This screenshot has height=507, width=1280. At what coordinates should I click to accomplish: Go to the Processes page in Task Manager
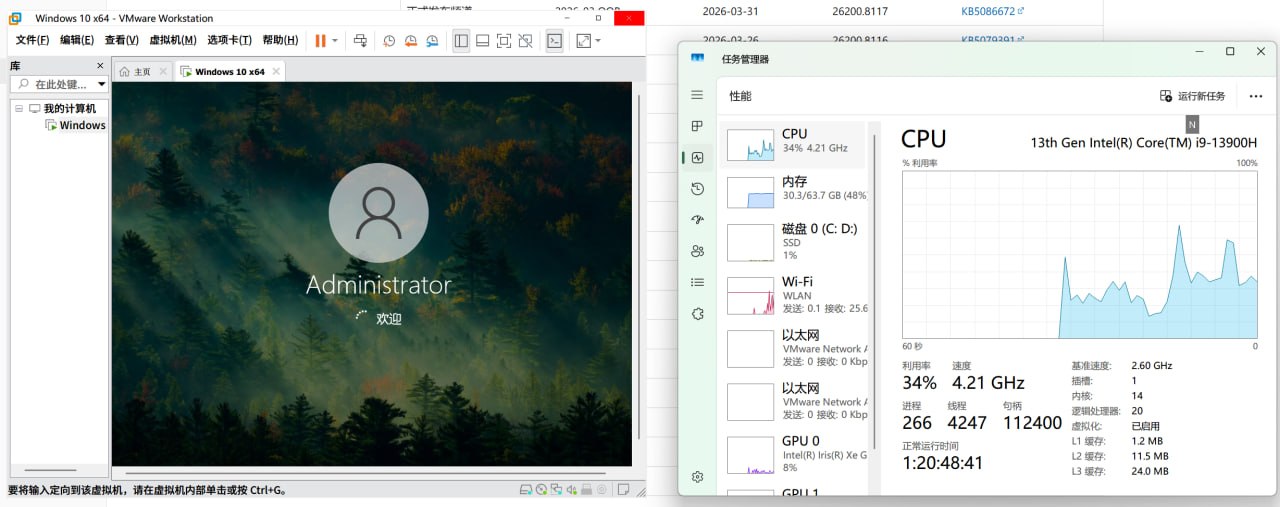pyautogui.click(x=697, y=126)
